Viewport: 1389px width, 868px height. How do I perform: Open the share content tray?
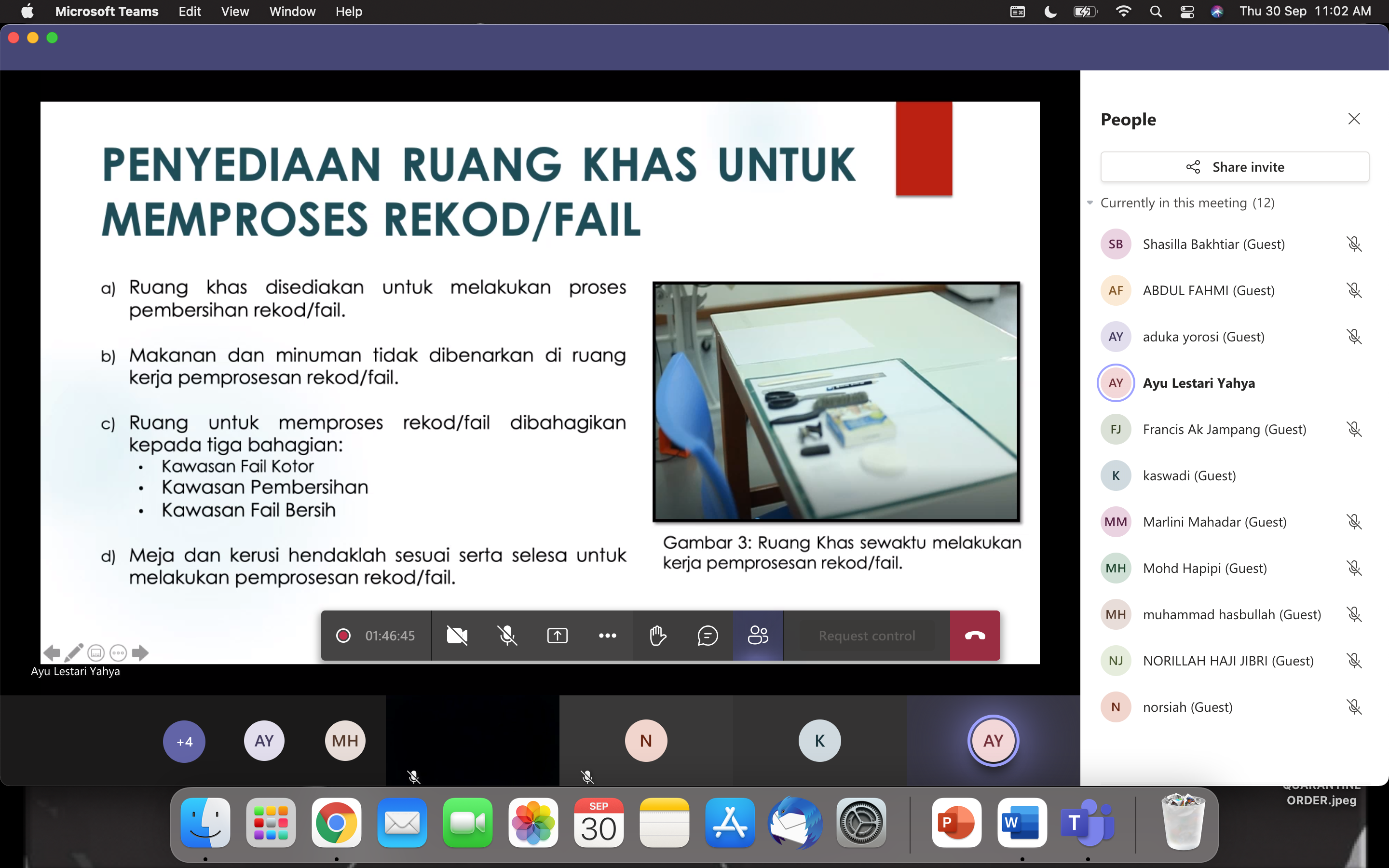coord(557,636)
